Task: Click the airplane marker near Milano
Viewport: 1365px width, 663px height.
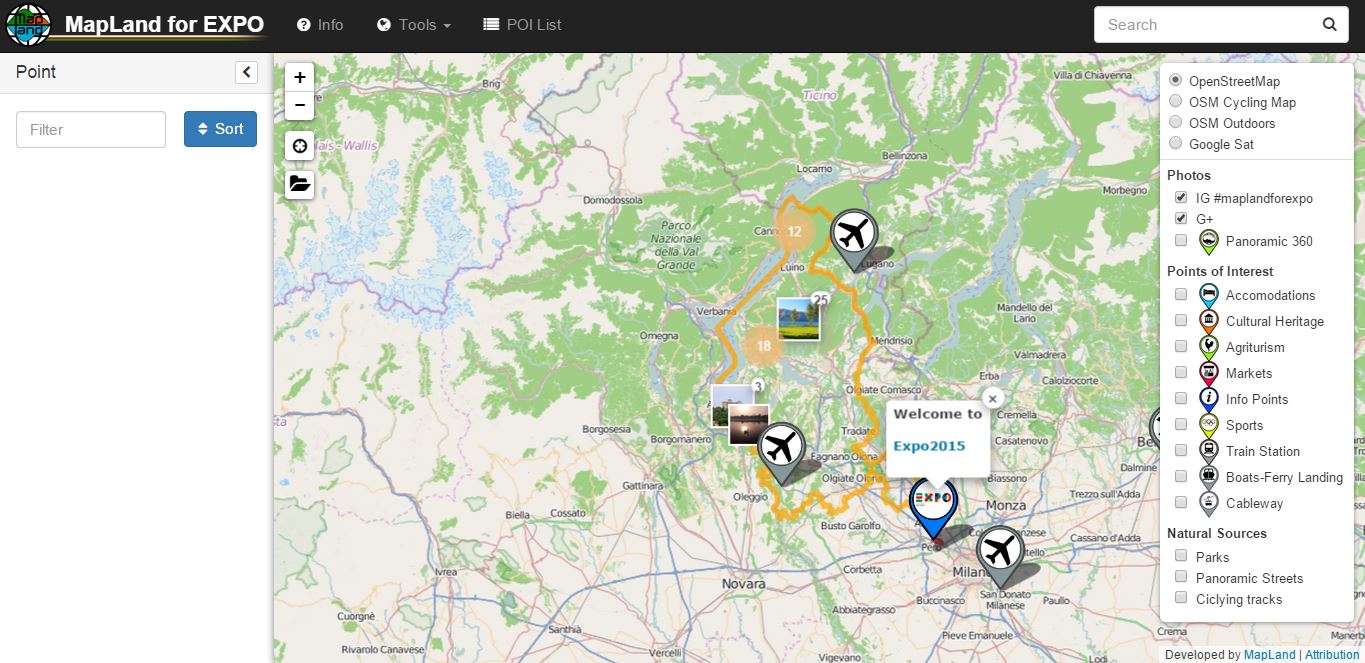Action: (999, 556)
